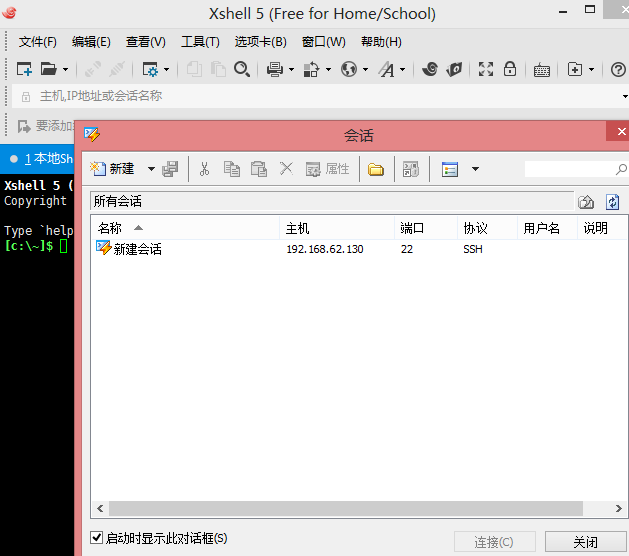Image resolution: width=629 pixels, height=556 pixels.
Task: Click the 所有会话 path field
Action: tap(332, 201)
